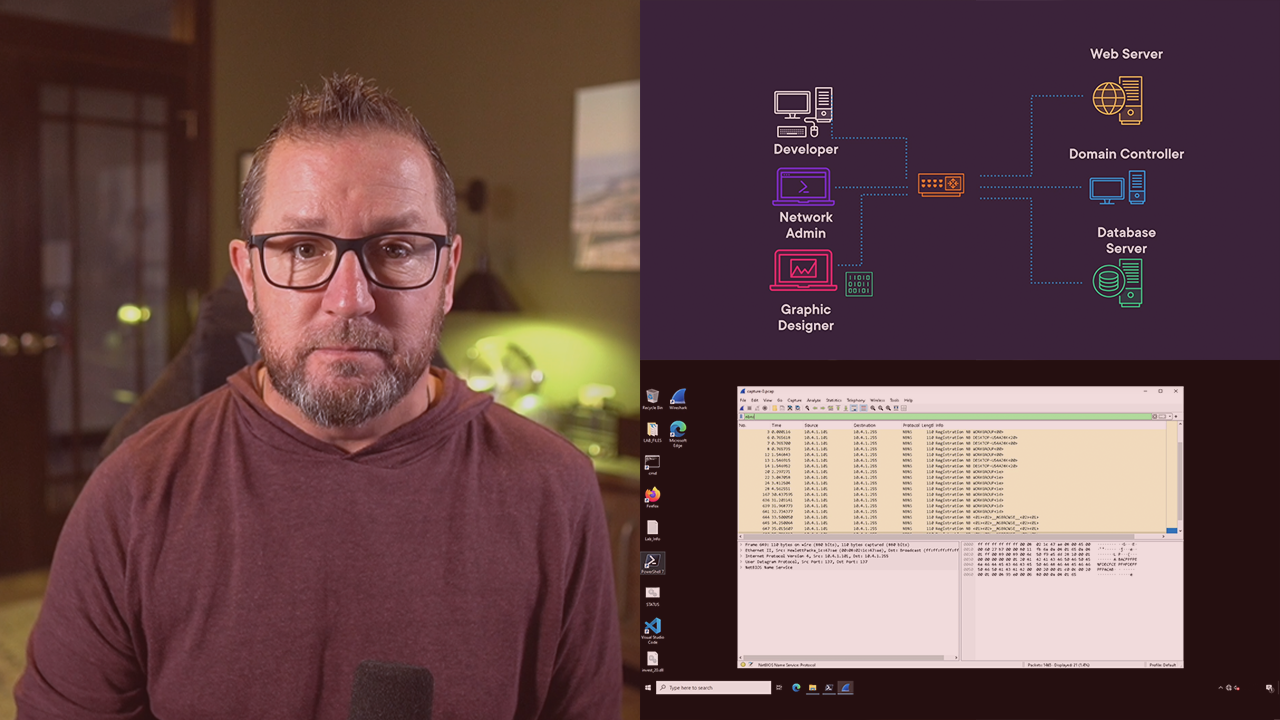Click the Windows Start button

pos(648,688)
